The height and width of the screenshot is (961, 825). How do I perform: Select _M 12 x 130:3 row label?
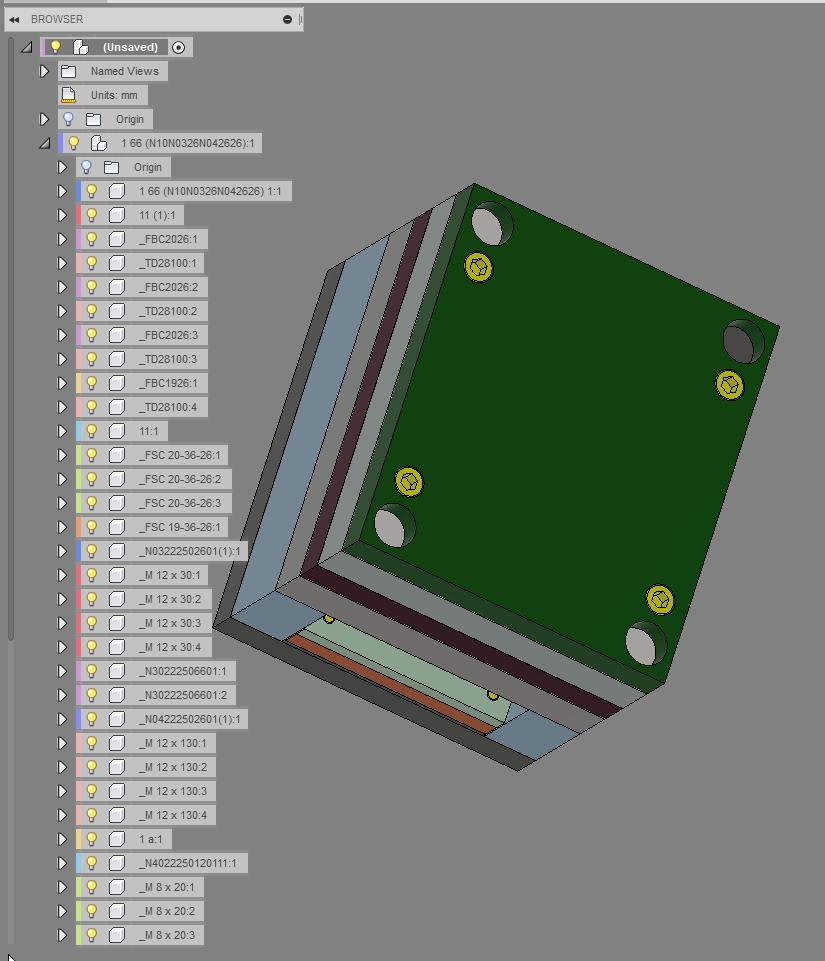tap(173, 791)
